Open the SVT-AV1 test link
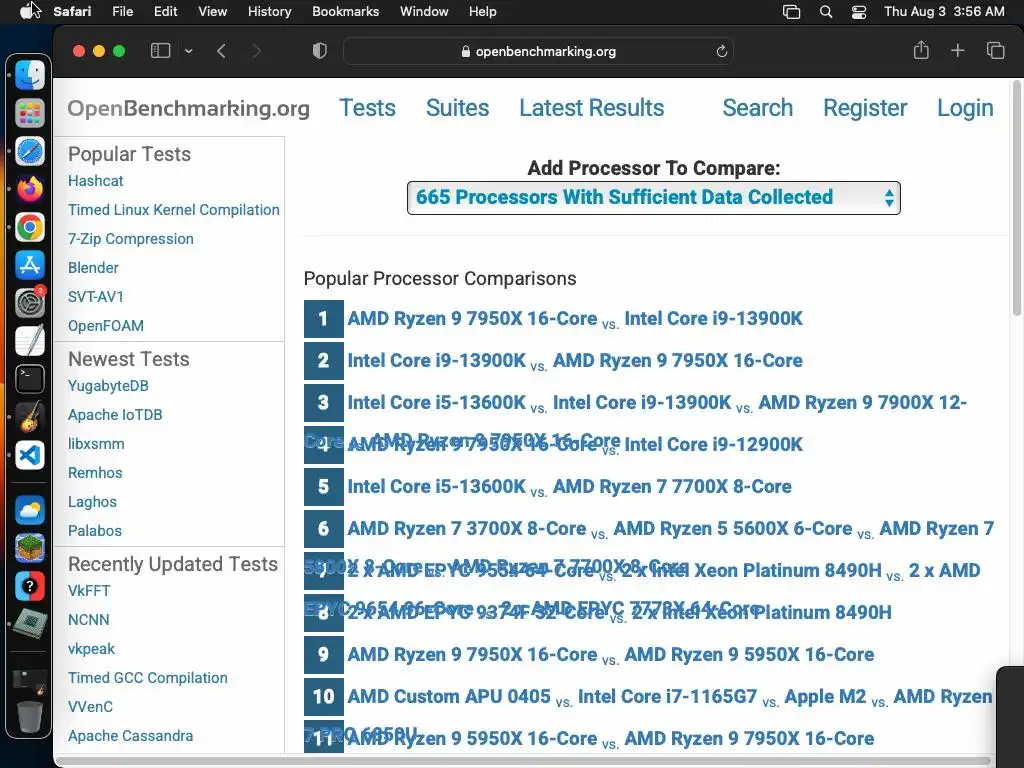Image resolution: width=1024 pixels, height=768 pixels. tap(96, 296)
